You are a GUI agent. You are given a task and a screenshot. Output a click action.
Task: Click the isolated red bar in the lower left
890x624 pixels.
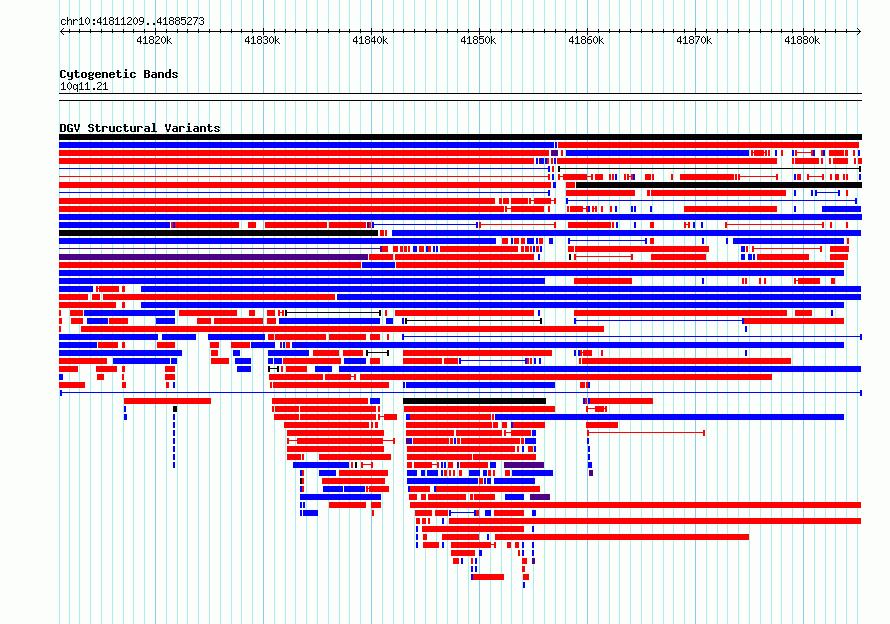tap(167, 401)
